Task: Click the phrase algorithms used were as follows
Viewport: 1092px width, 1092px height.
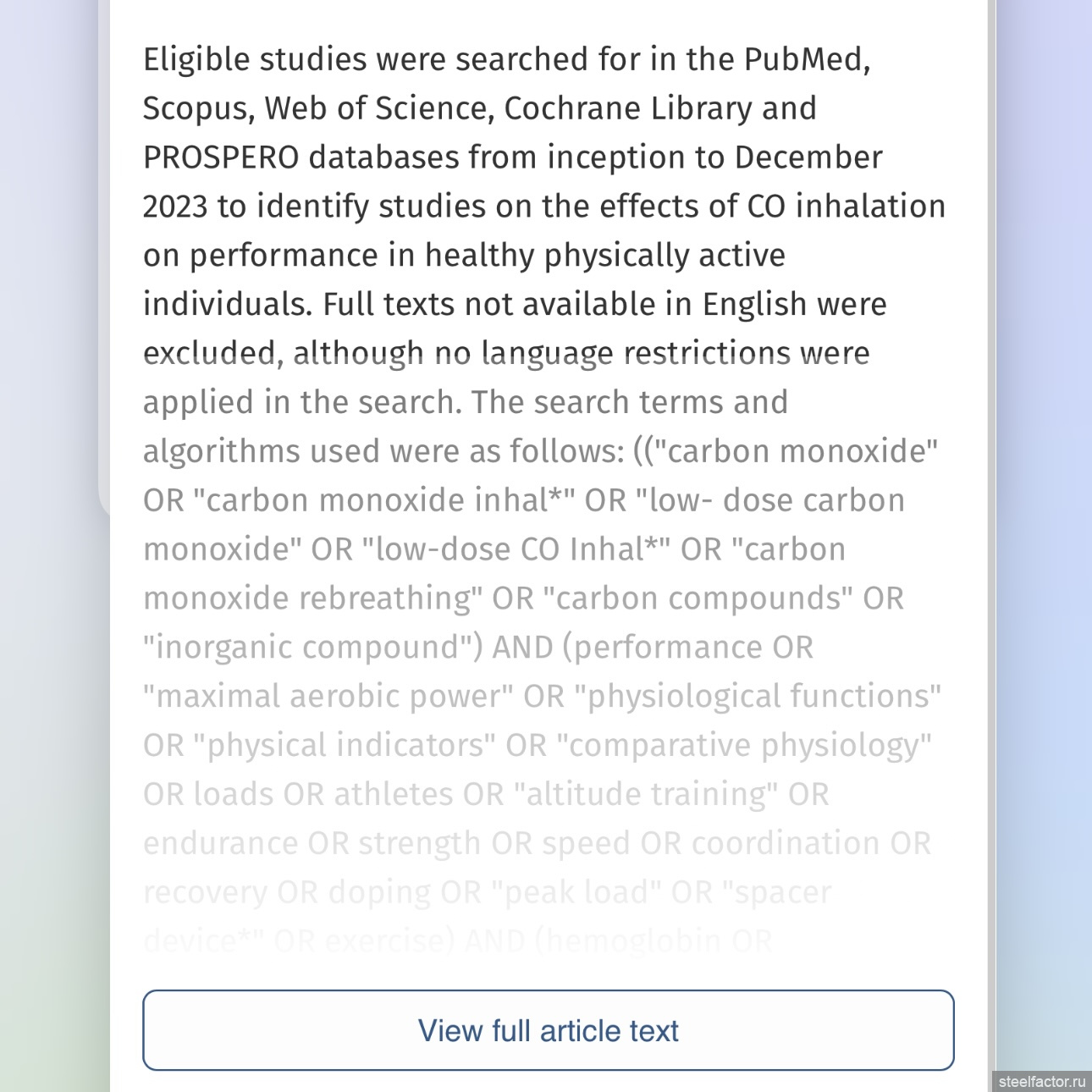Action: pos(383,452)
